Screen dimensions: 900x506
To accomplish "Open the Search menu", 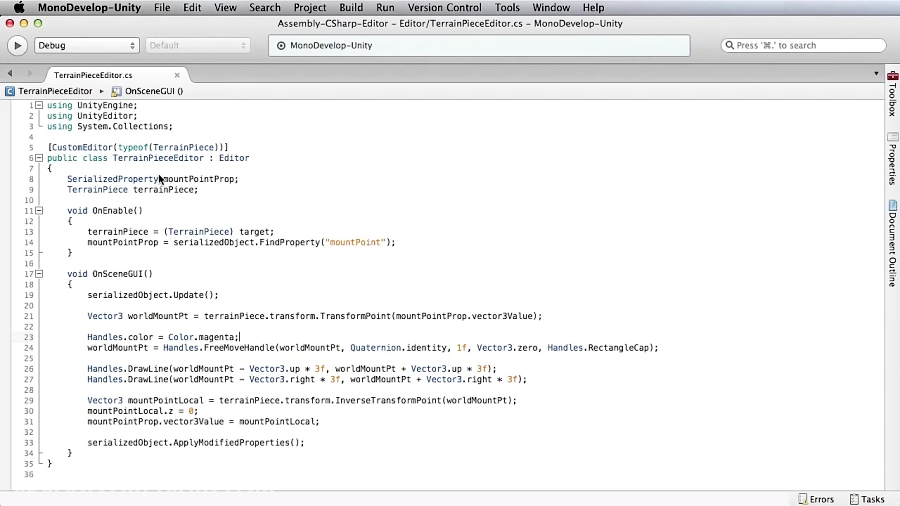I will click(x=265, y=7).
